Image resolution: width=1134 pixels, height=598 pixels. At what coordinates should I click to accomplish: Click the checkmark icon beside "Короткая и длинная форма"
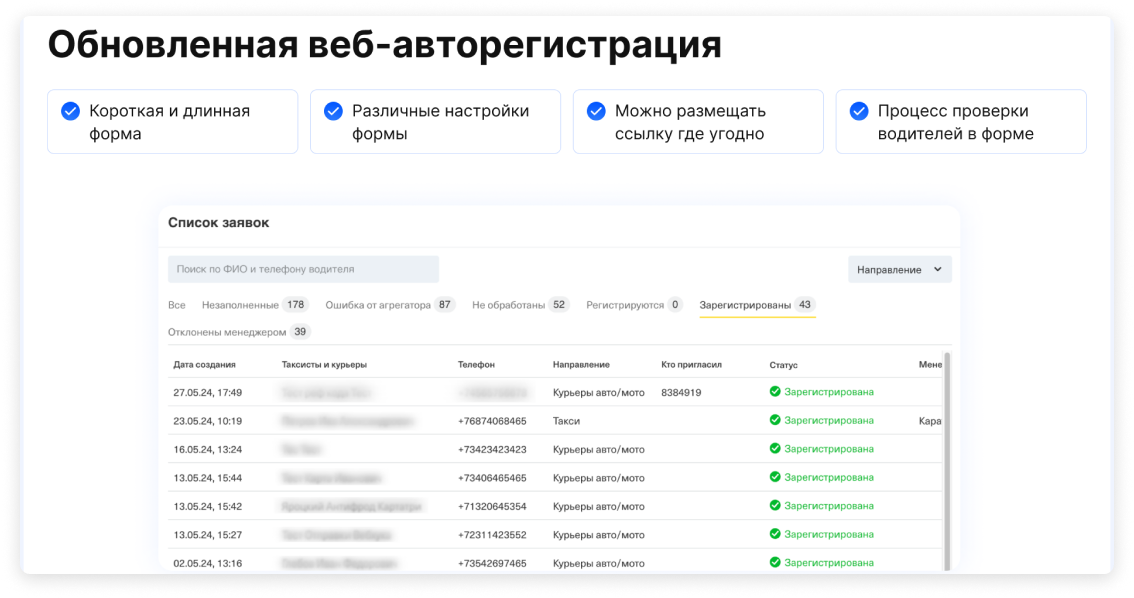(70, 111)
